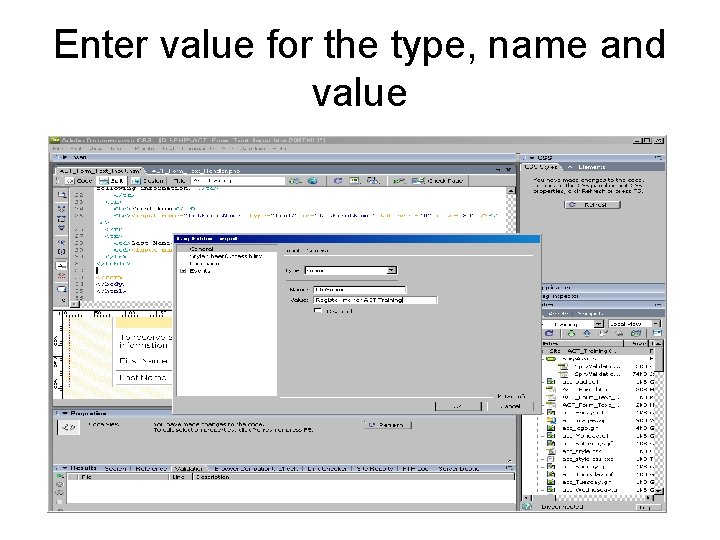Screen dimensions: 720x540
Task: Click the Synchronize icon in Files panel
Action: [636, 334]
